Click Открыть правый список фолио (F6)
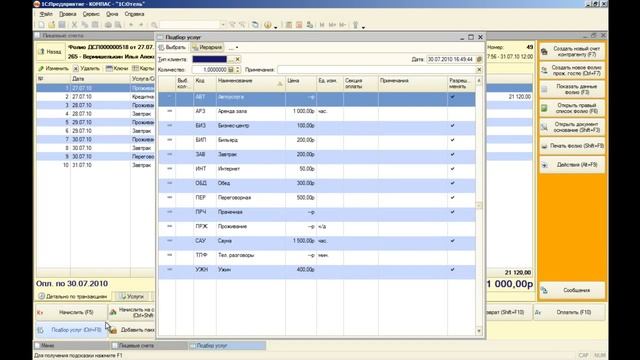 572,108
